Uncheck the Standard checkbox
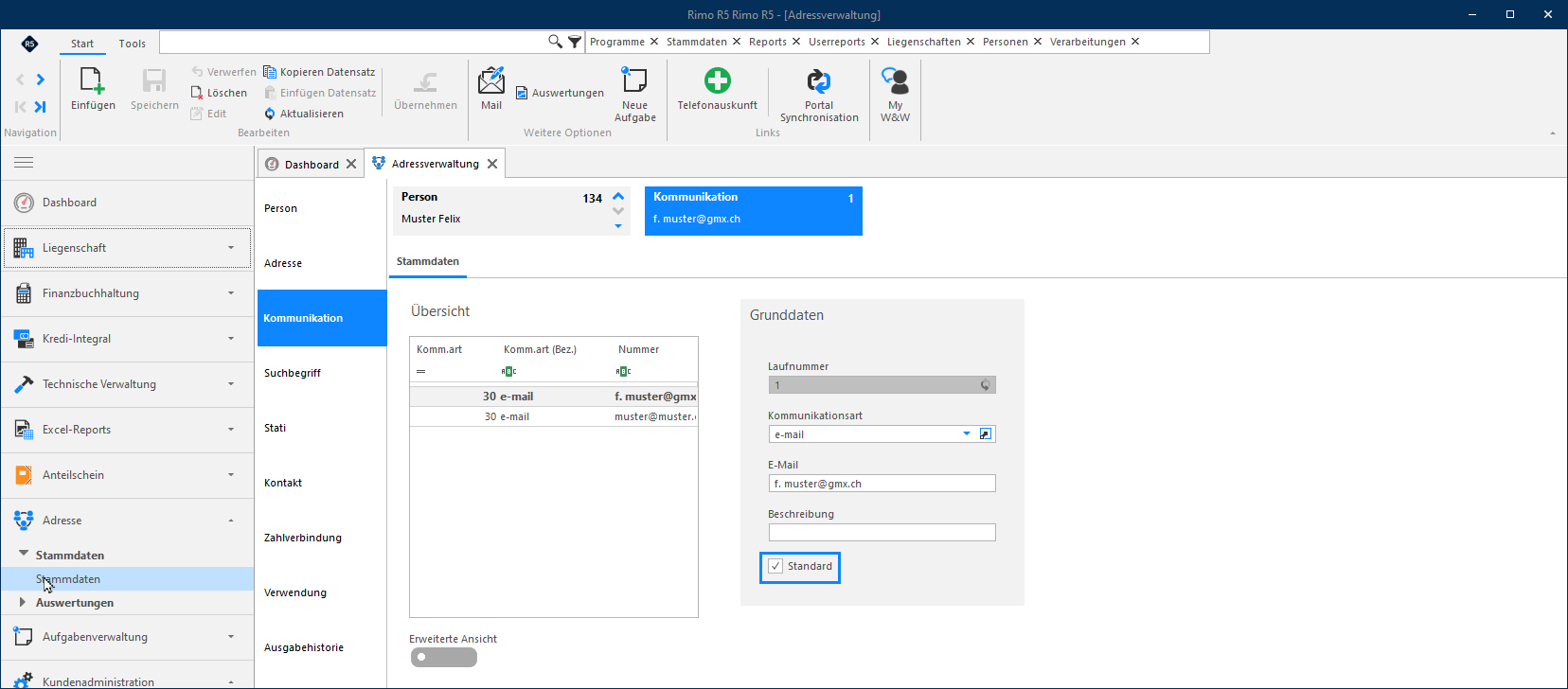Image resolution: width=1568 pixels, height=689 pixels. (775, 566)
